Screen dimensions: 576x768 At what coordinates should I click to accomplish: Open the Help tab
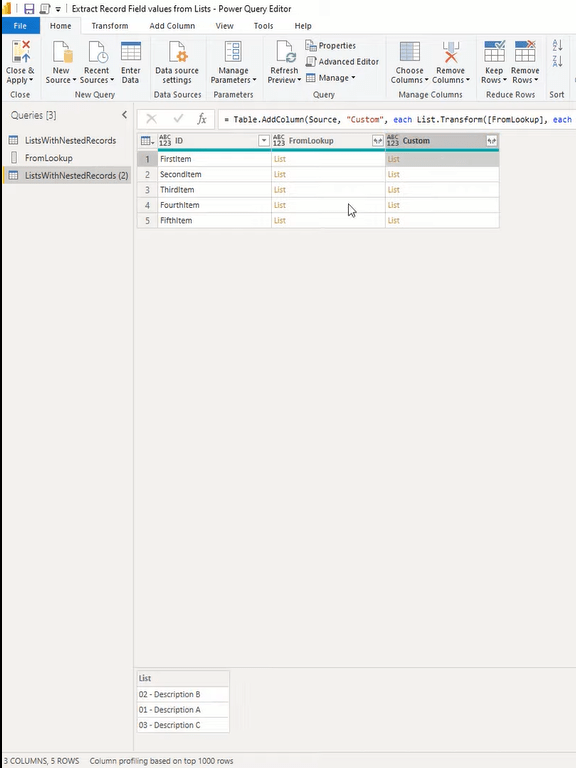coord(303,26)
